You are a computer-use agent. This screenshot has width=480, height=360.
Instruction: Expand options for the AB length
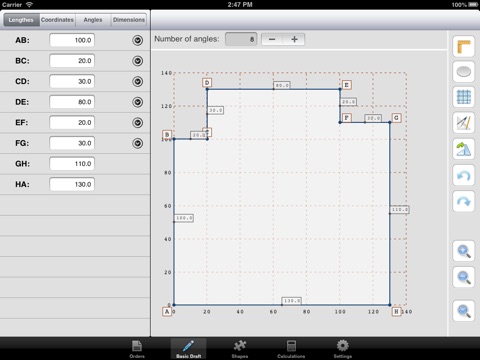tap(137, 40)
